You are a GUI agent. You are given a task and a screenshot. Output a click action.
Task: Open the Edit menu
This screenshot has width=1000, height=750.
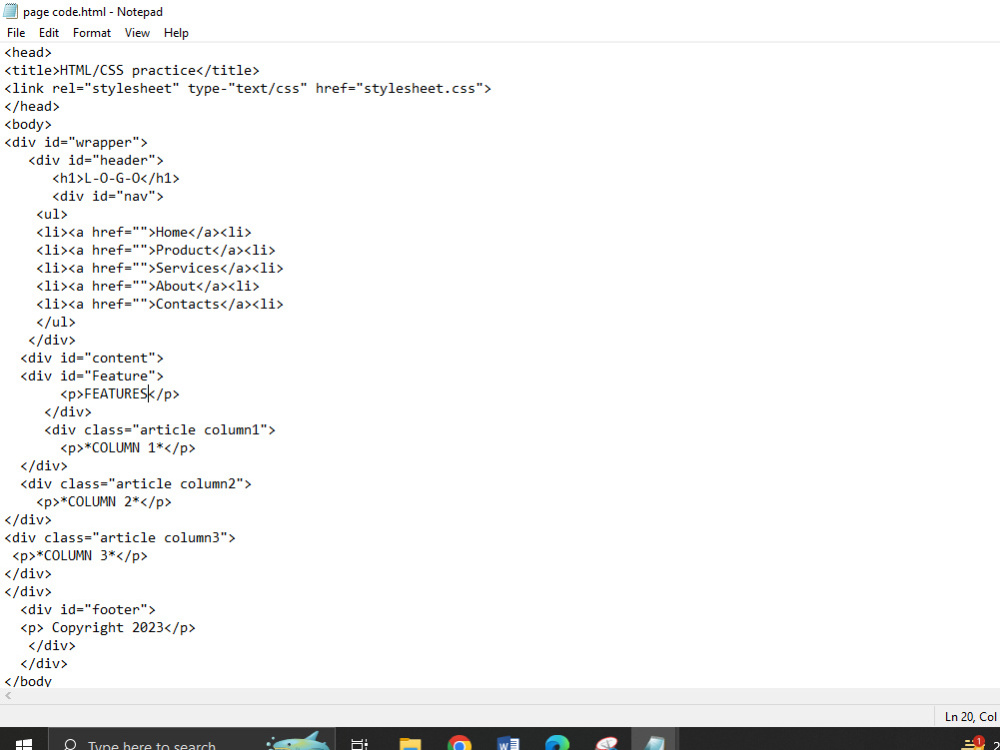48,33
